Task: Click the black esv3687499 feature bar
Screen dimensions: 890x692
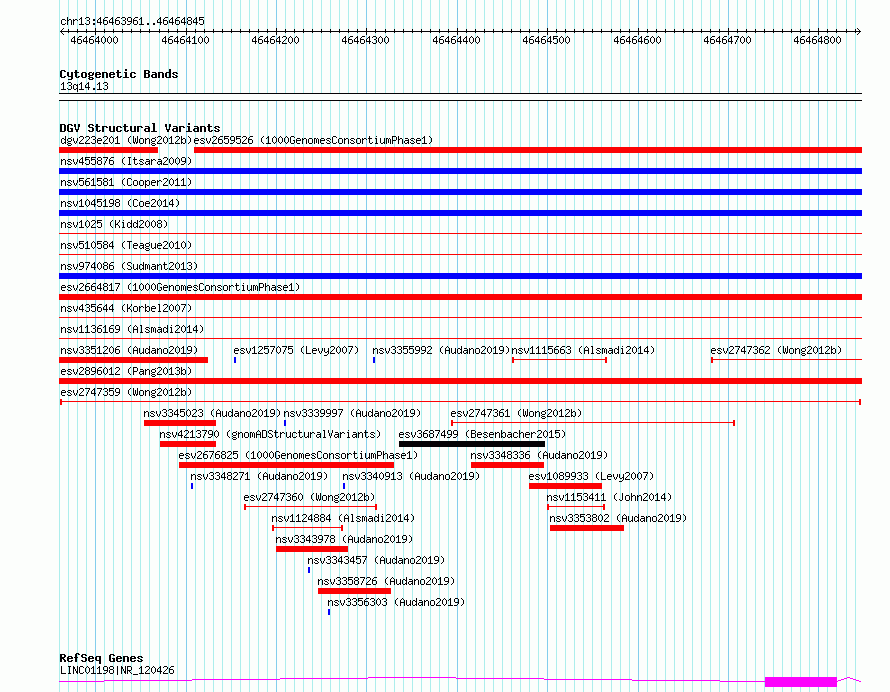Action: (x=472, y=444)
